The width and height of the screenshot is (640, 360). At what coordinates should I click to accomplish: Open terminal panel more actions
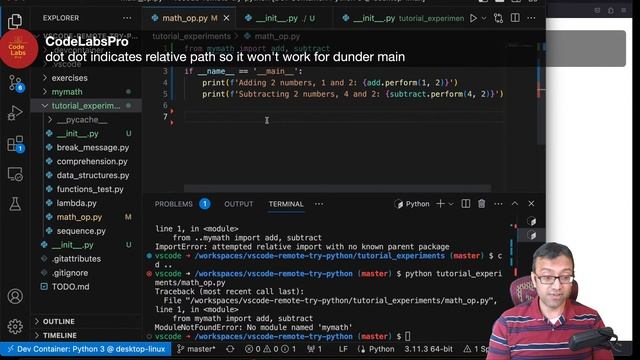click(x=498, y=204)
